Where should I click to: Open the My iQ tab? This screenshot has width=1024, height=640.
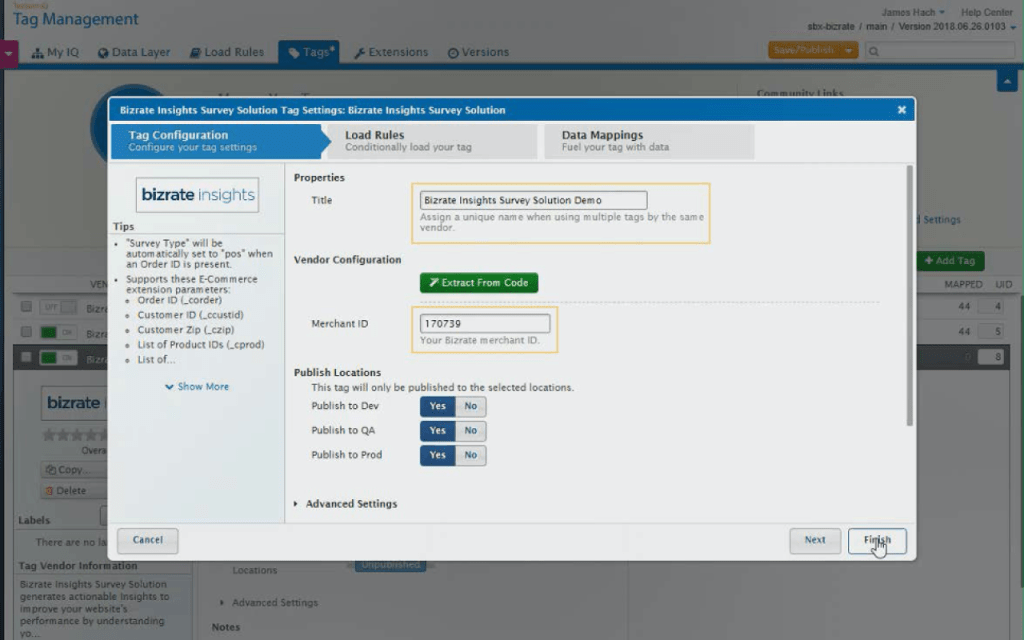tap(55, 52)
